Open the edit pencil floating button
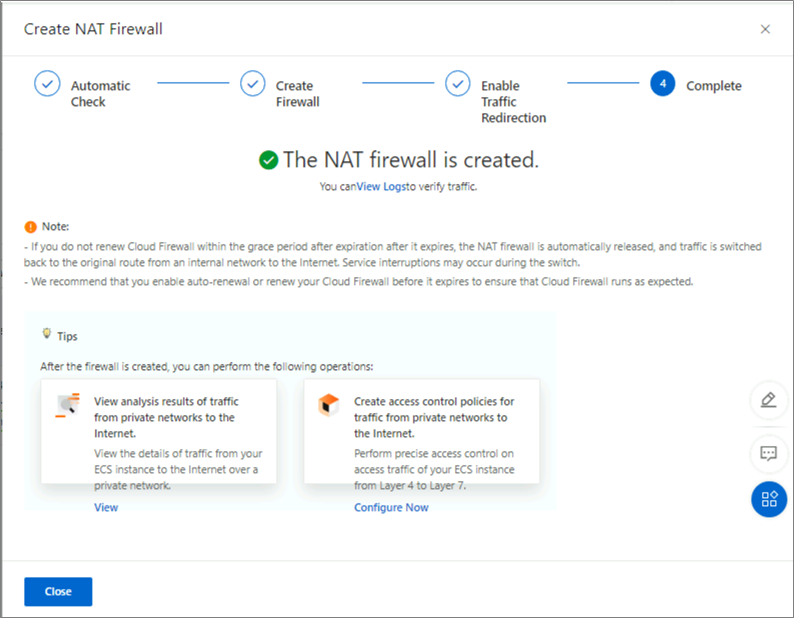Viewport: 794px width, 618px height. (768, 400)
